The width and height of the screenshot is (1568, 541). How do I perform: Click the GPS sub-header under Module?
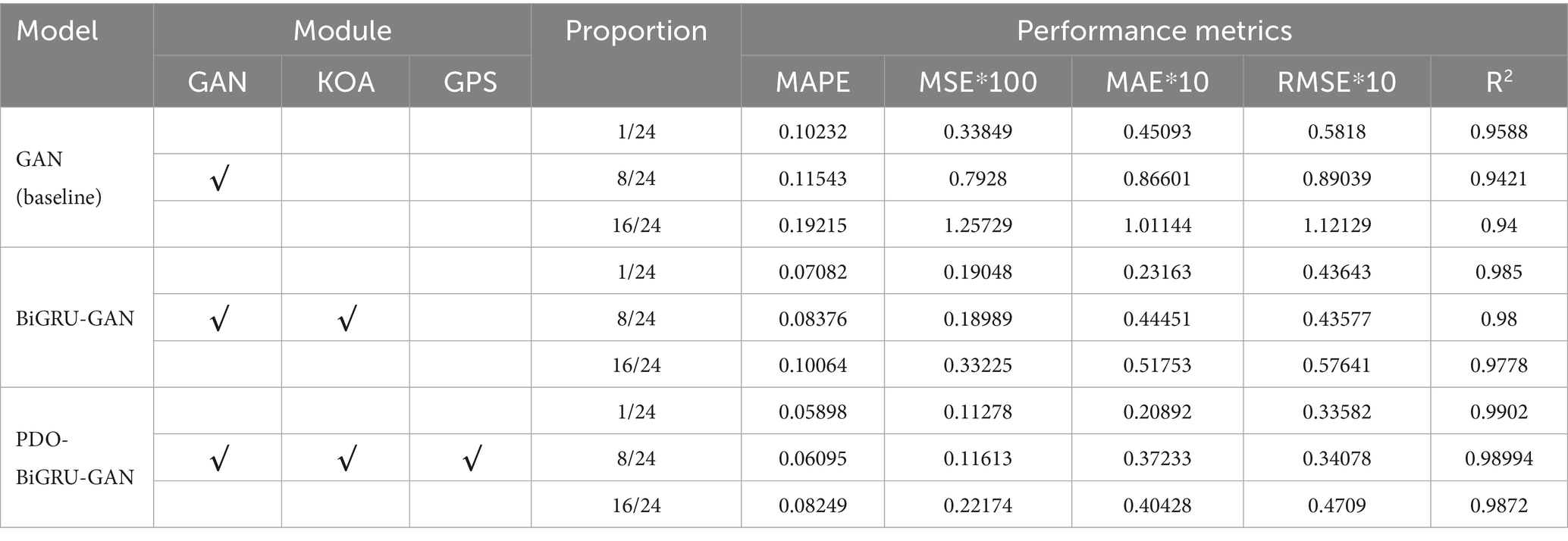(470, 82)
